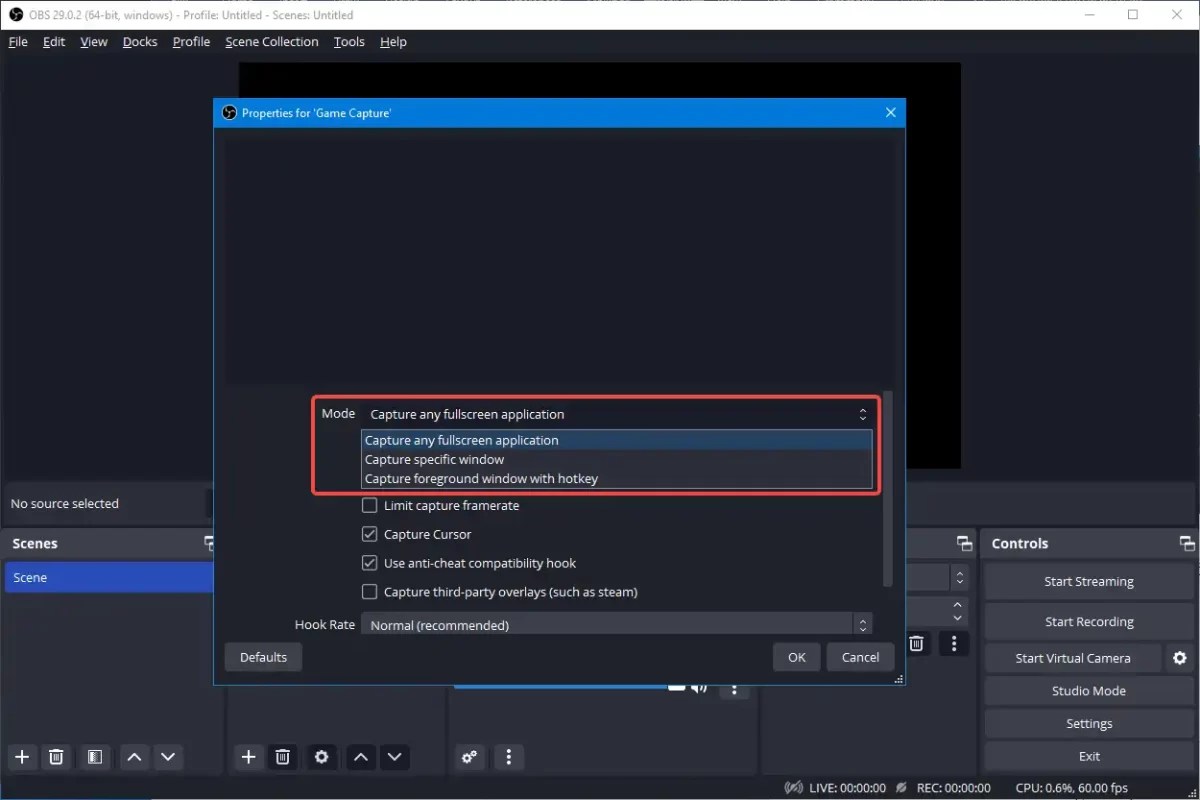1200x800 pixels.
Task: Delete the selected source using the trash icon
Action: tap(282, 757)
